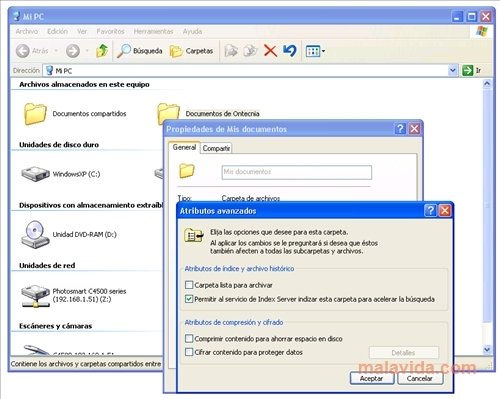The height and width of the screenshot is (399, 500).
Task: Click the Unidades de disco duro heading
Action: click(59, 145)
